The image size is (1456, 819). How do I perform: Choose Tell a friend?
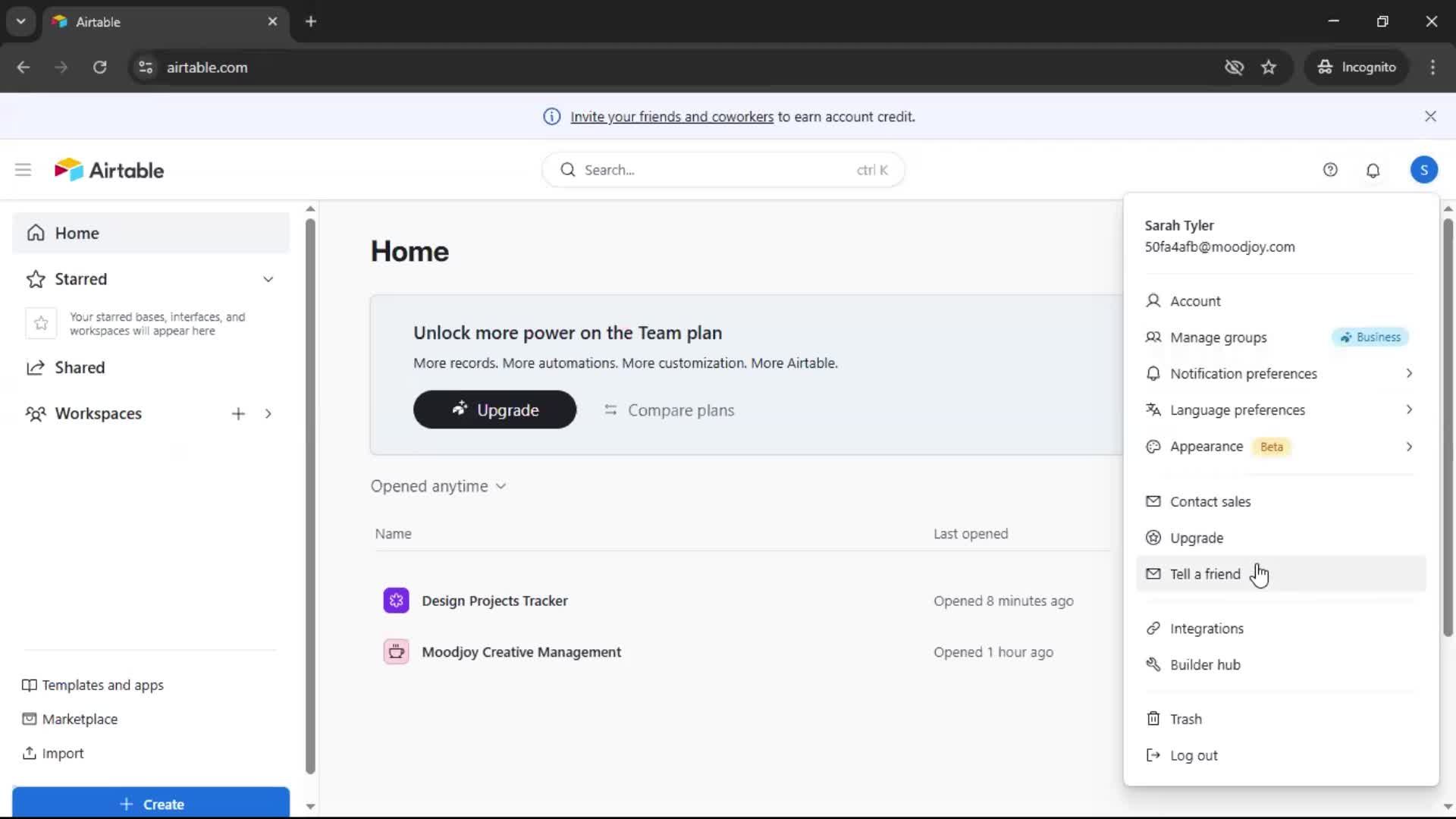[x=1280, y=574]
